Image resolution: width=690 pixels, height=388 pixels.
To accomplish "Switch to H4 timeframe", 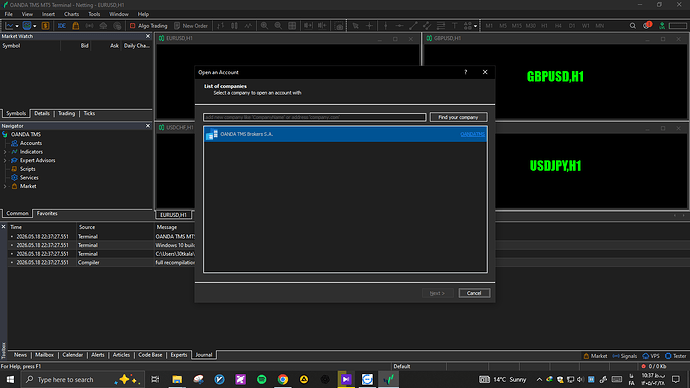I will click(558, 26).
